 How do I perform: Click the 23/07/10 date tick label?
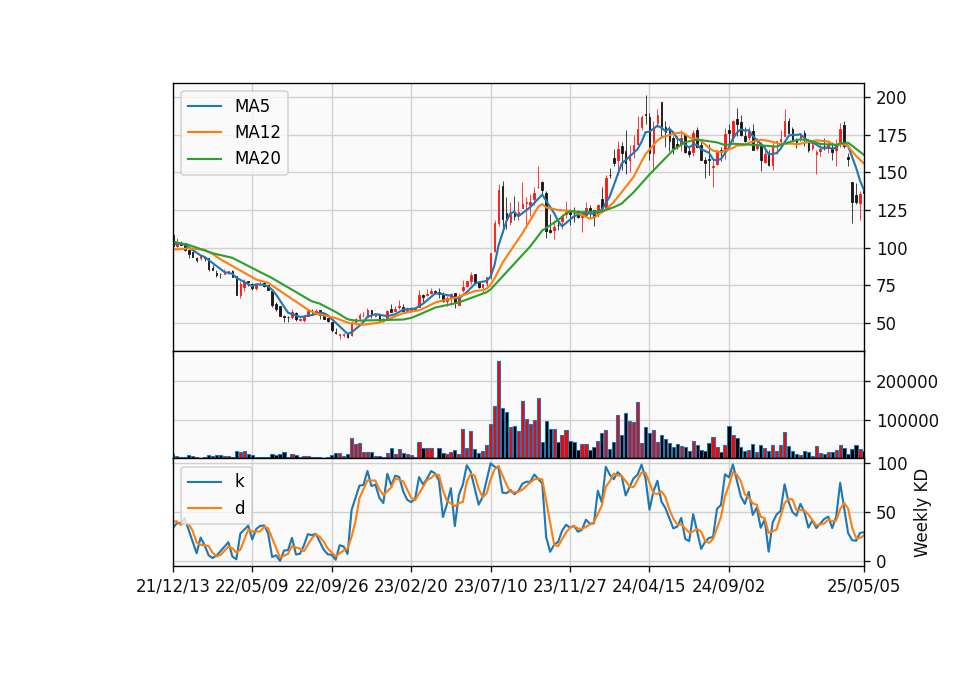click(490, 586)
